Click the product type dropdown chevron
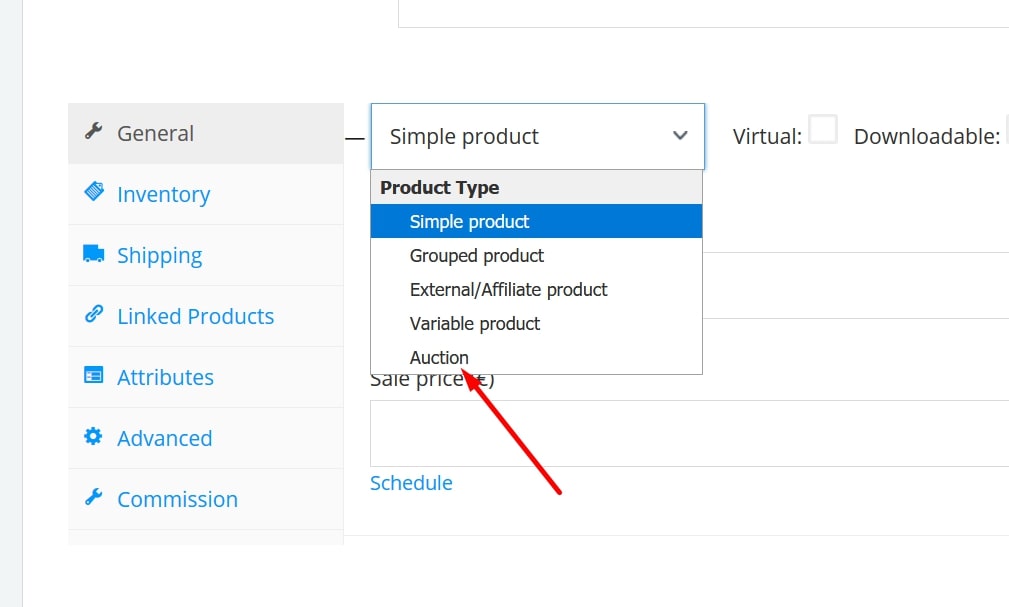Image resolution: width=1009 pixels, height=607 pixels. coord(680,136)
